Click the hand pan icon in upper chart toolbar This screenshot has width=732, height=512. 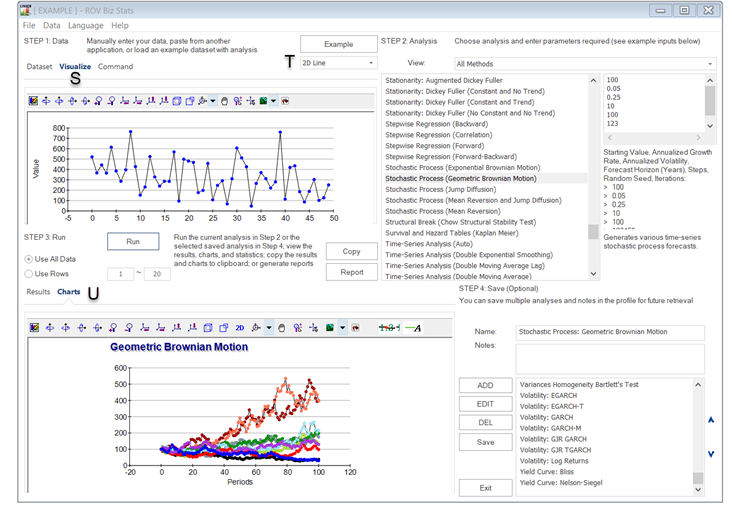pos(225,101)
